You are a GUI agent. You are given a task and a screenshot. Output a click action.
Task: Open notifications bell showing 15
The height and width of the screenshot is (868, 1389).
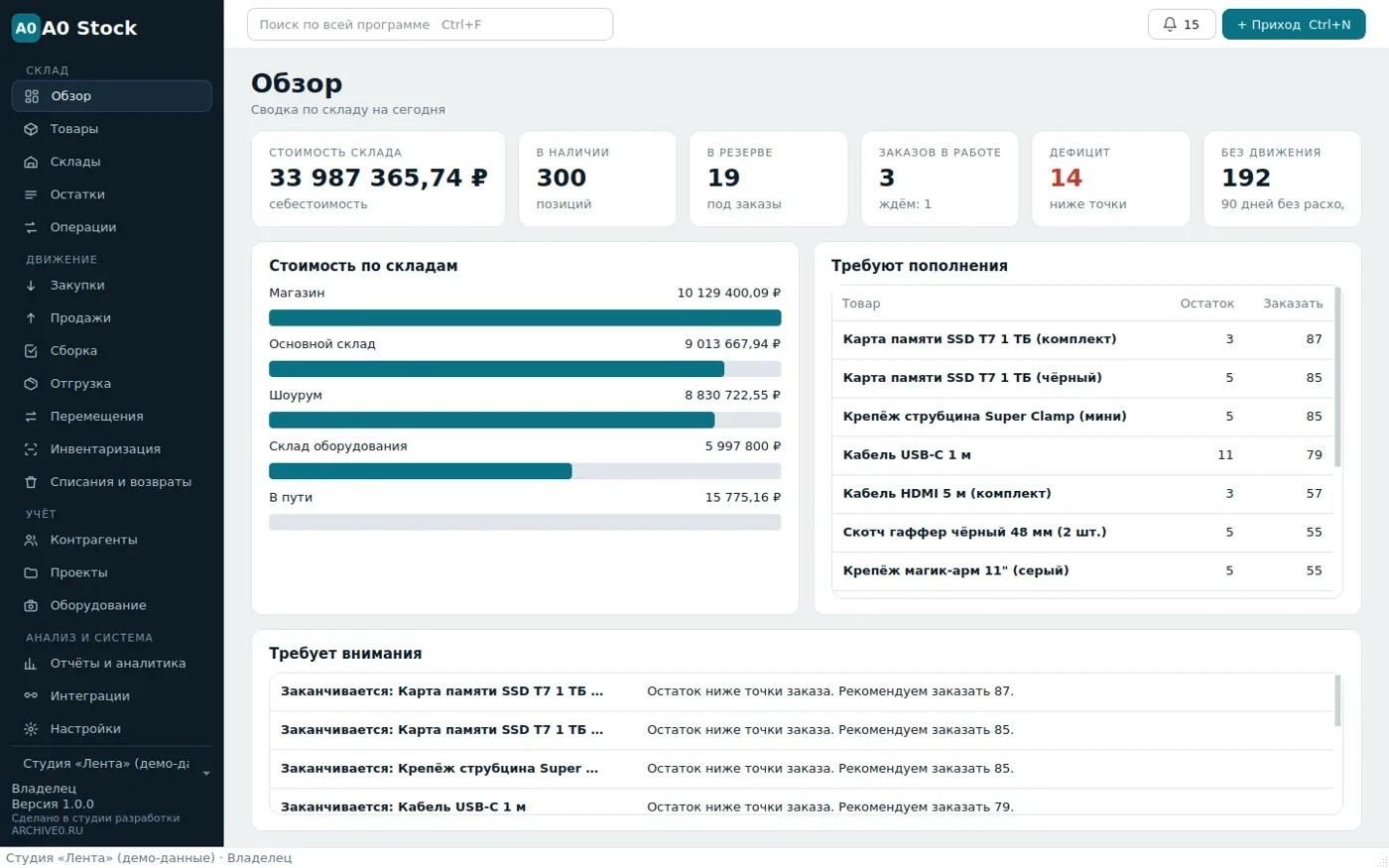click(1182, 24)
